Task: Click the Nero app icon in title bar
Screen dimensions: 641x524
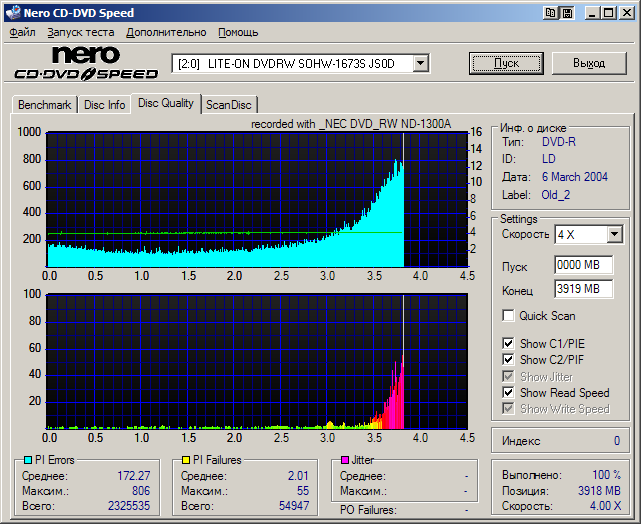Action: click(x=12, y=13)
